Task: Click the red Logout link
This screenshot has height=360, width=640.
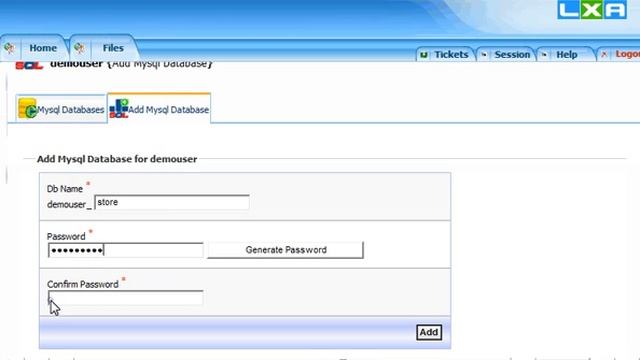Action: coord(627,54)
